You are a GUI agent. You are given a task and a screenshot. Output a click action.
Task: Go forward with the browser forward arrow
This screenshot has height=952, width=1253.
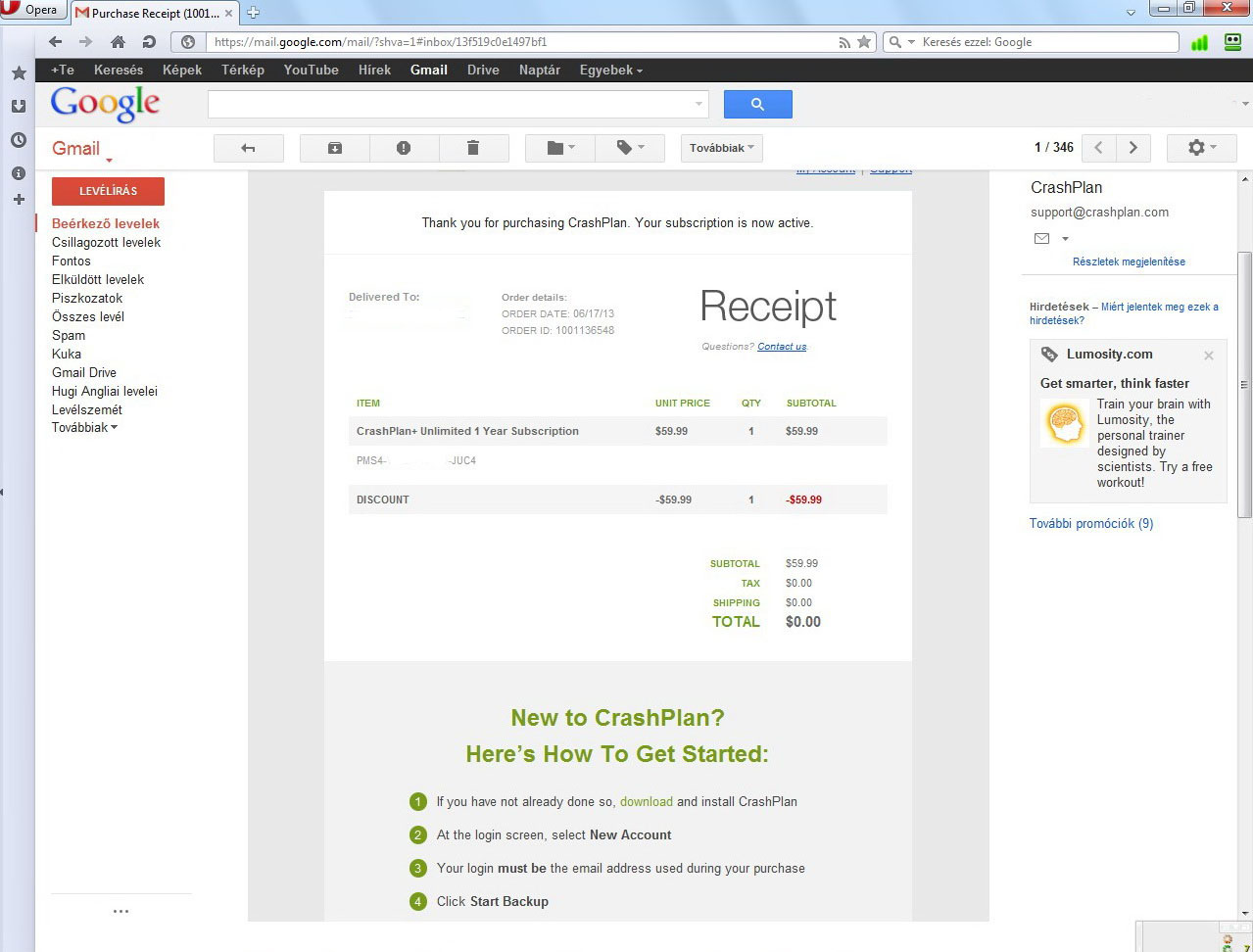point(85,42)
